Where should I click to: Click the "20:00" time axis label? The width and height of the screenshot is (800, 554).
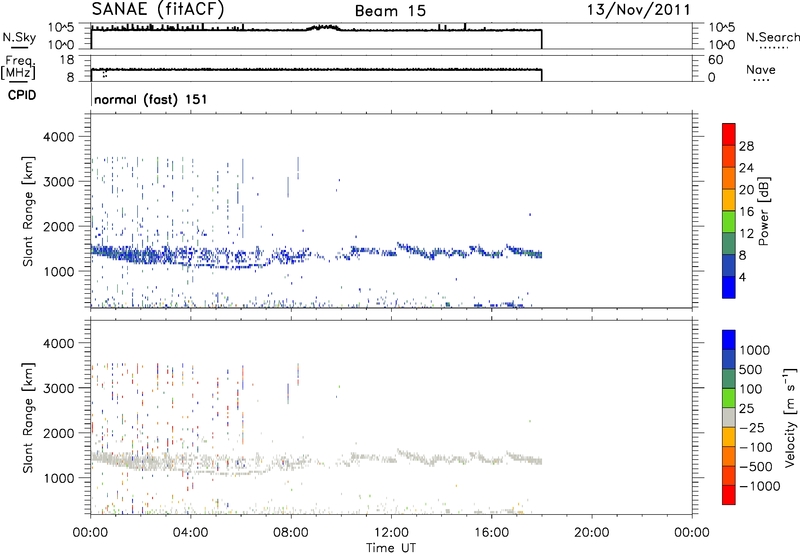pyautogui.click(x=591, y=533)
